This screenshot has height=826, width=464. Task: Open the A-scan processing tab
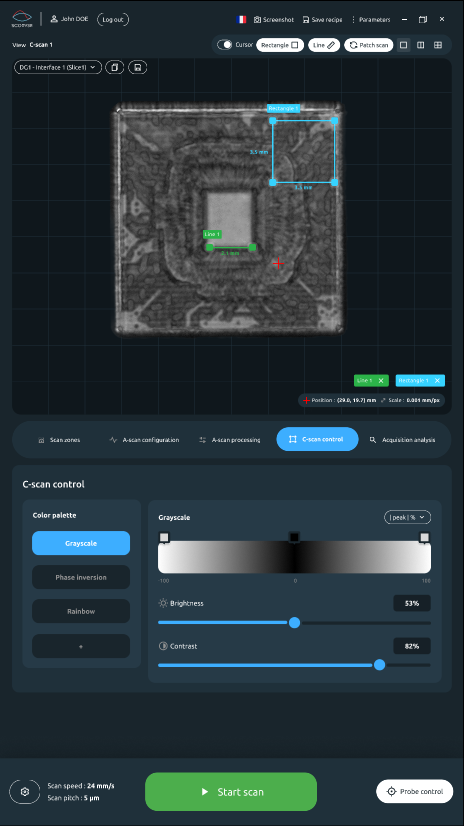pyautogui.click(x=230, y=440)
